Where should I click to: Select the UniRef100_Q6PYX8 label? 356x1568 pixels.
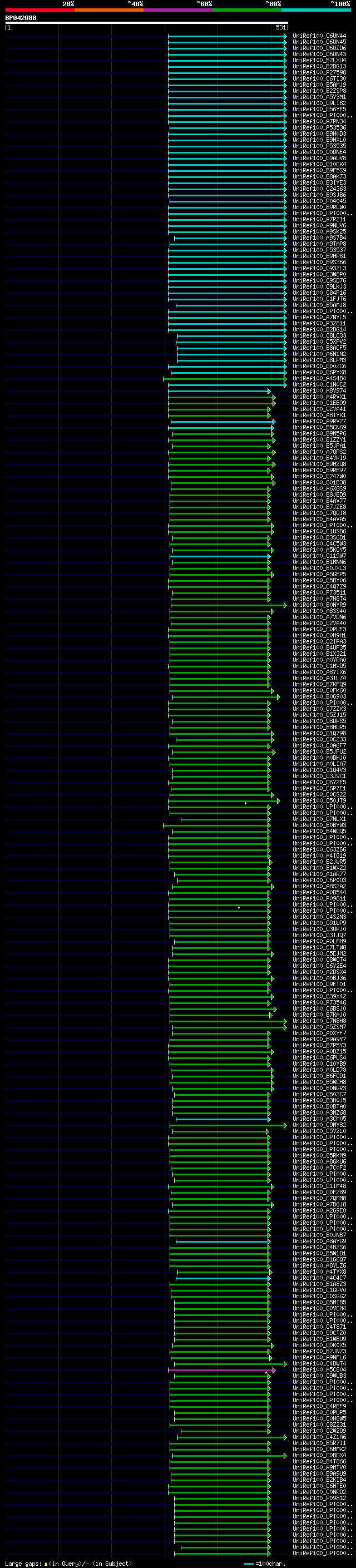coord(319,373)
